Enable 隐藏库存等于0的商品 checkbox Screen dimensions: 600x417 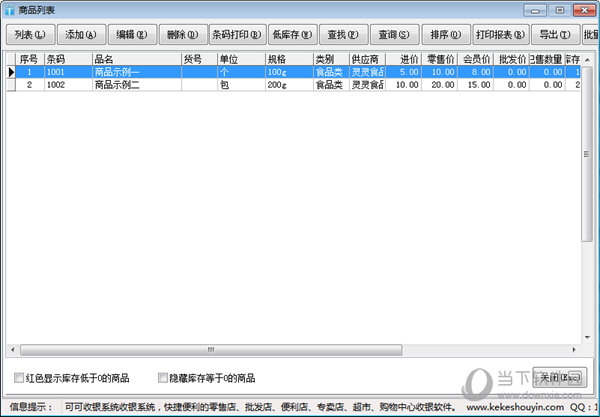[163, 378]
